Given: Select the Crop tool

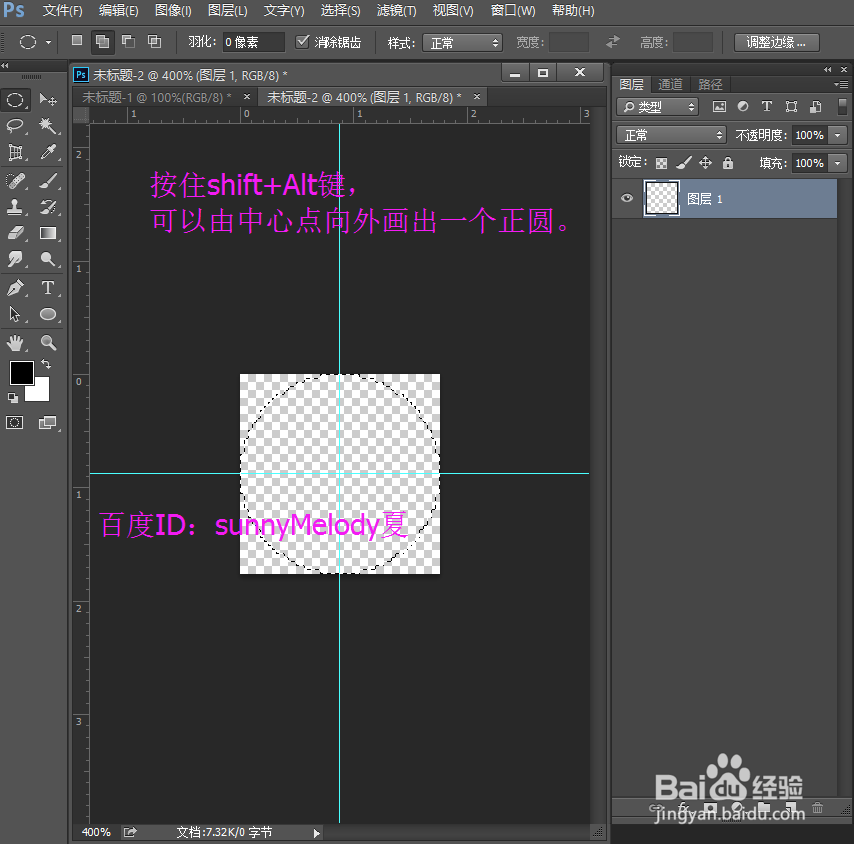Looking at the screenshot, I should [15, 152].
